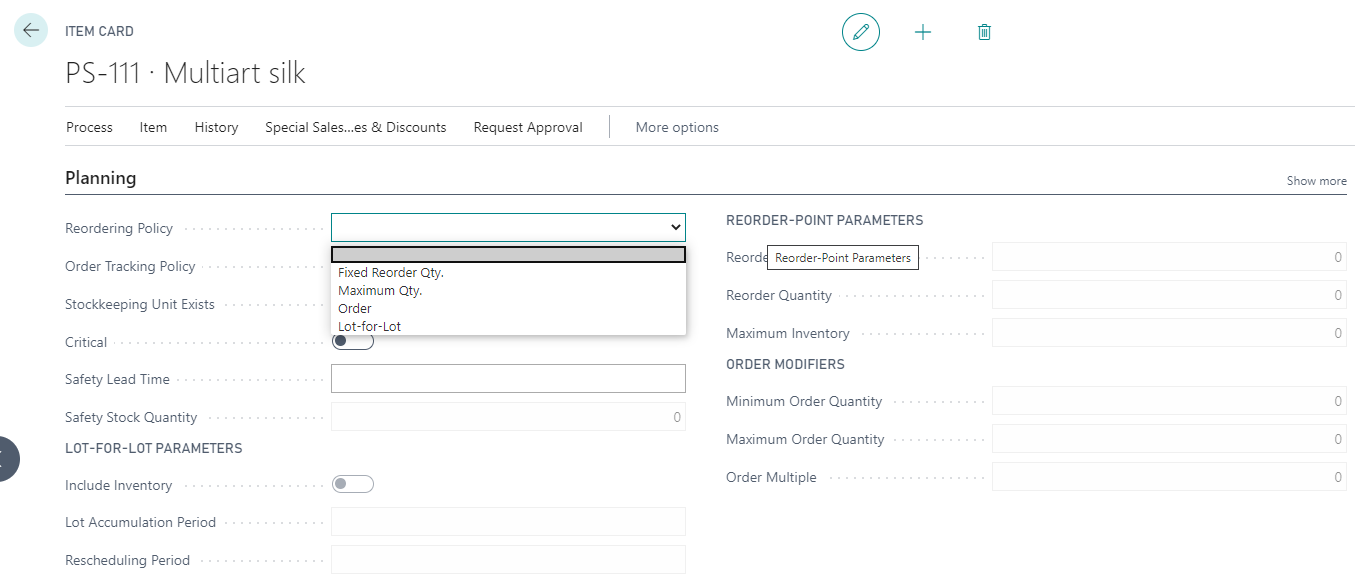The width and height of the screenshot is (1355, 586).
Task: Toggle the Include Inventory switch
Action: pos(352,485)
